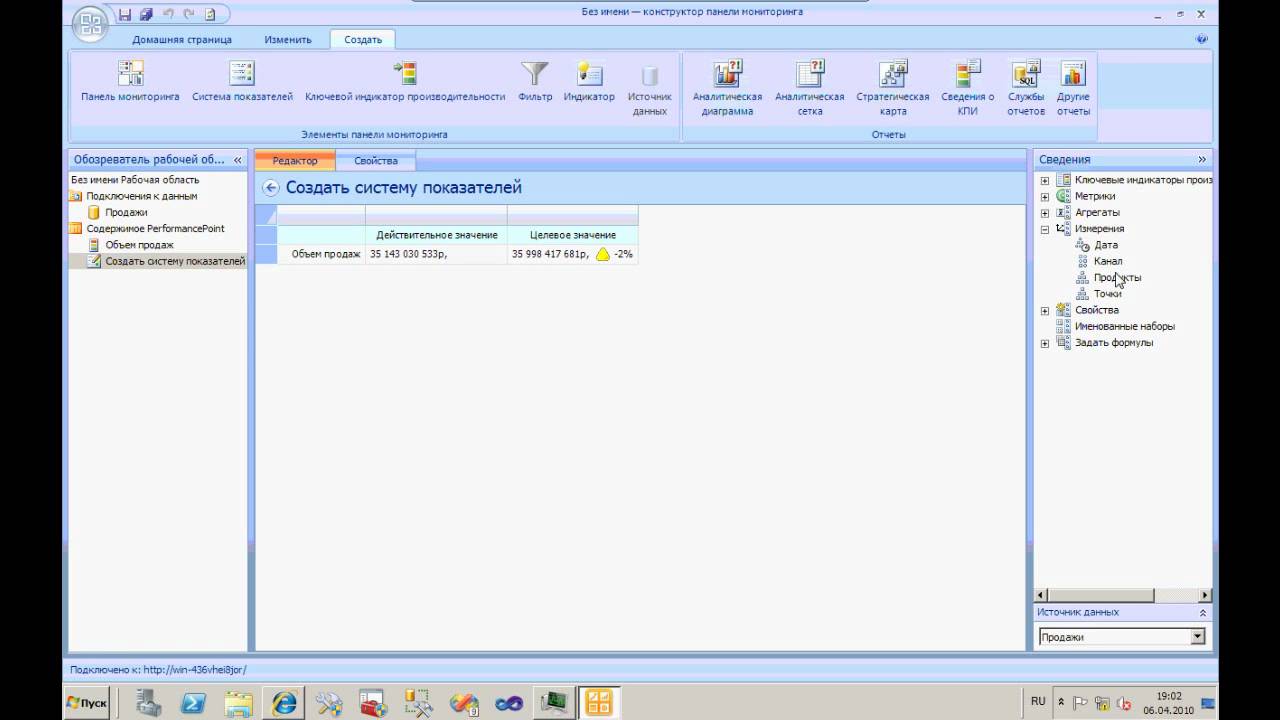Collapse the Измерения tree node
The width and height of the screenshot is (1280, 720).
click(1045, 229)
